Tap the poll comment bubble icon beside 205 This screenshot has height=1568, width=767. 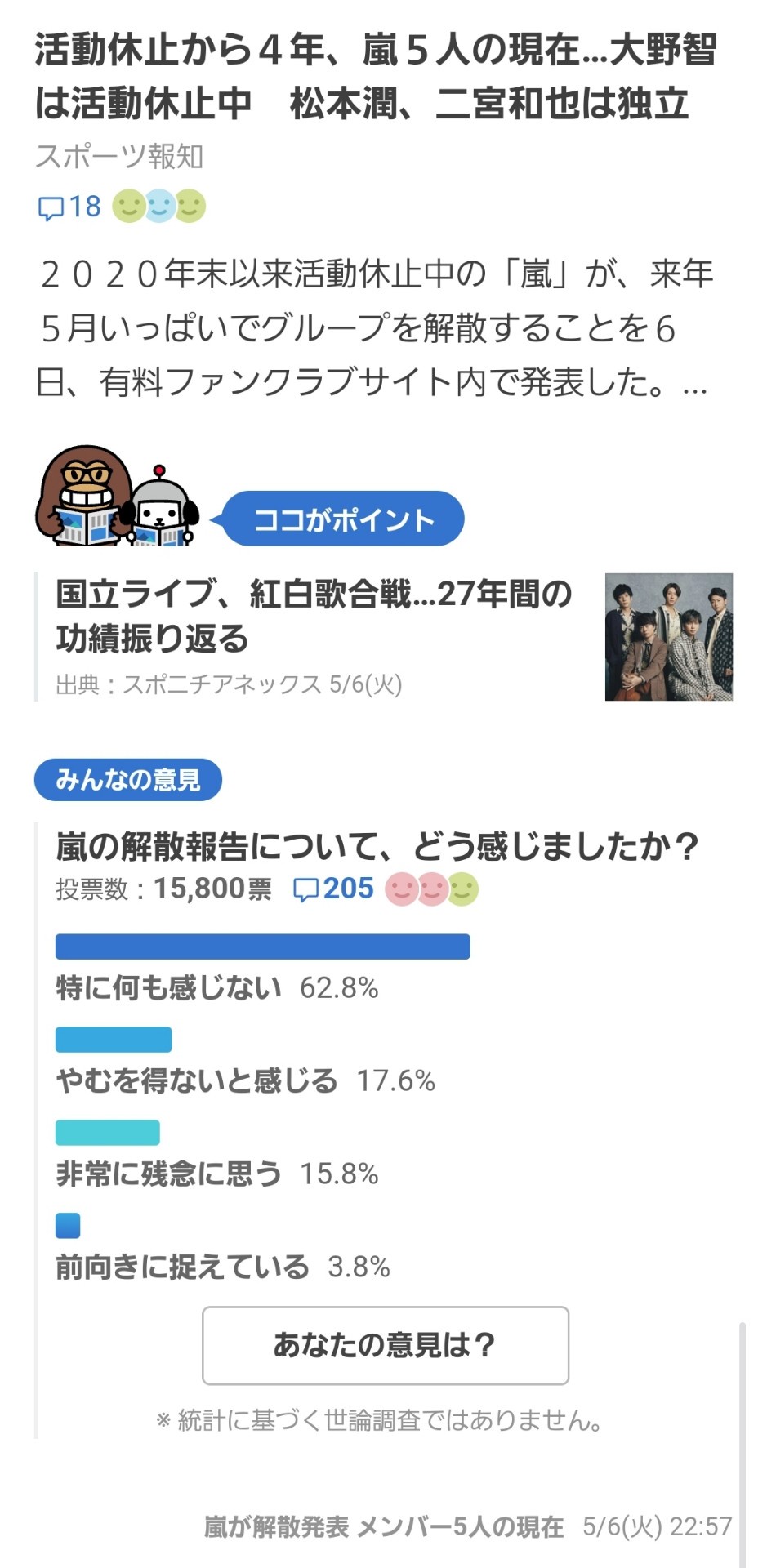(x=305, y=889)
